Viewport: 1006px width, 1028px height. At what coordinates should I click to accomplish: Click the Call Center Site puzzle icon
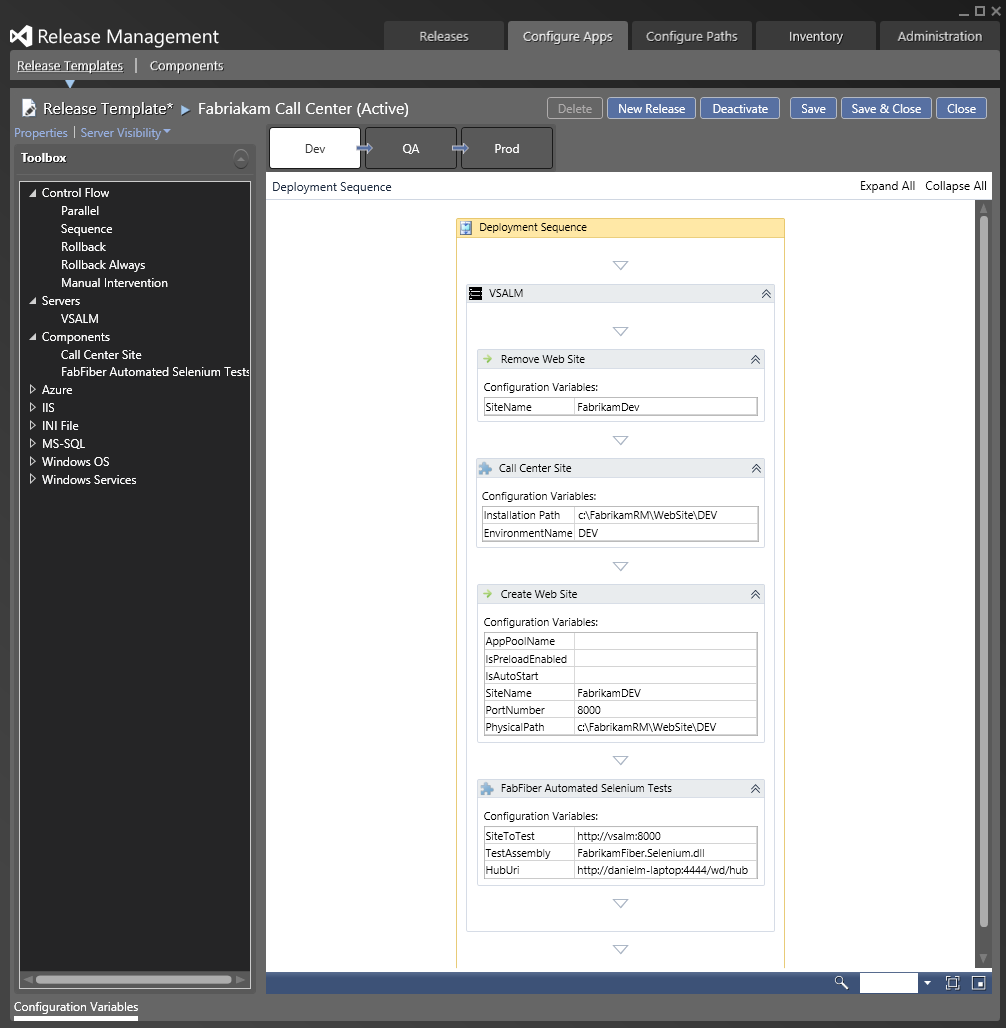click(485, 468)
